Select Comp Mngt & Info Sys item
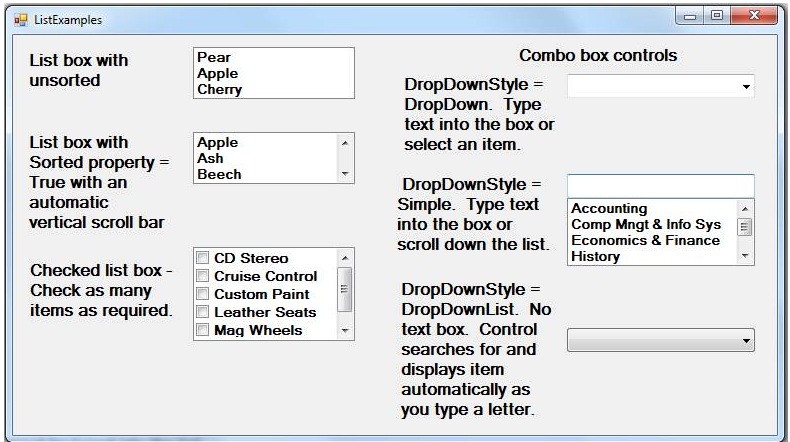The height and width of the screenshot is (442, 790). click(652, 224)
